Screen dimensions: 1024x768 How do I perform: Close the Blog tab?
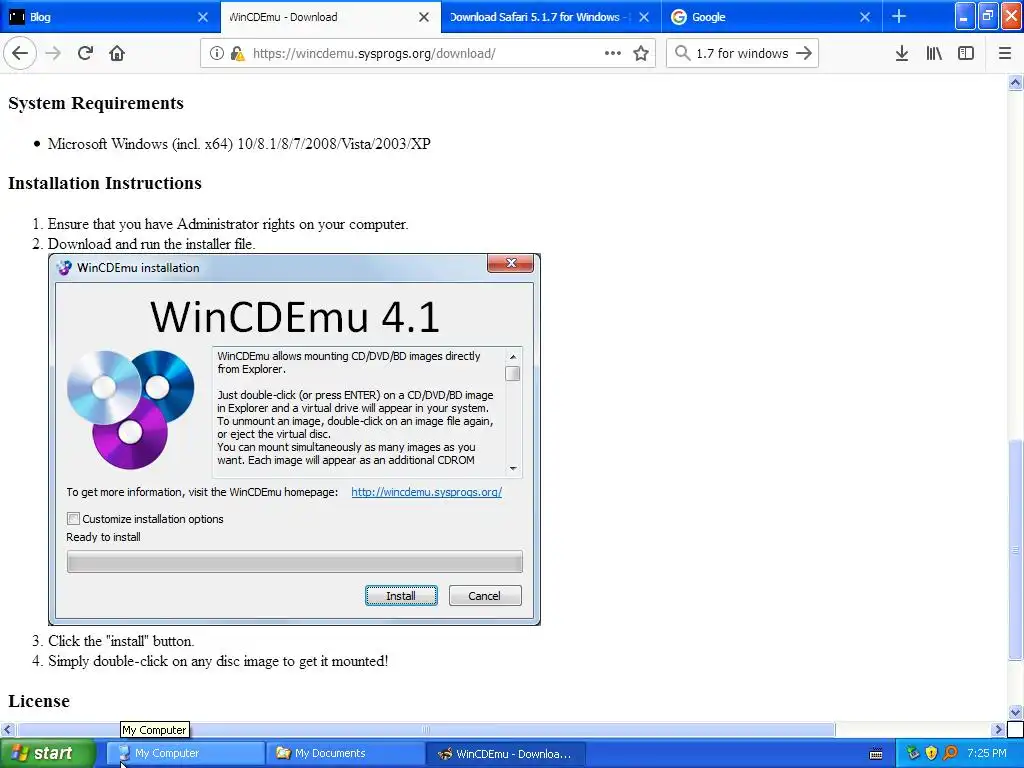pyautogui.click(x=203, y=17)
